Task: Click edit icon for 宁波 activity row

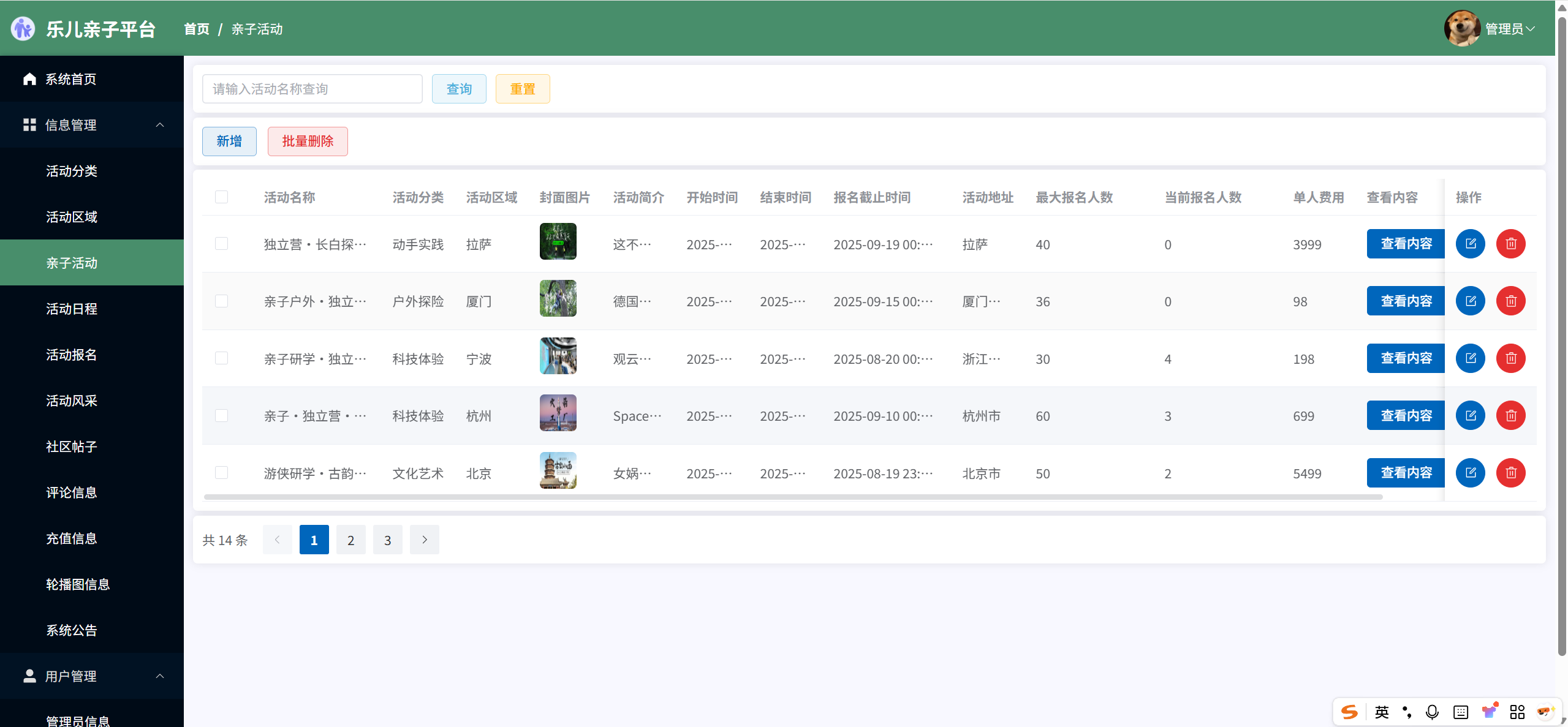Action: click(1470, 358)
